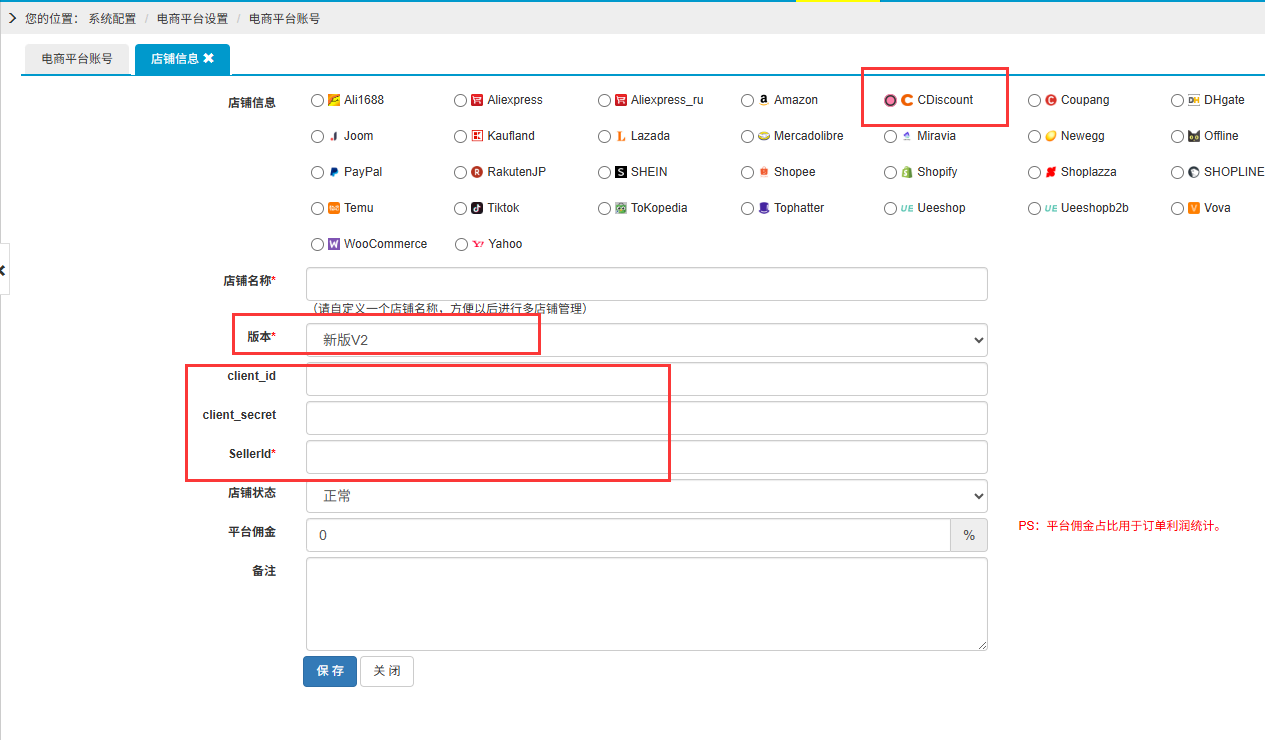The image size is (1265, 740).
Task: Select the Ueeshopb2b radio button
Action: 1034,208
